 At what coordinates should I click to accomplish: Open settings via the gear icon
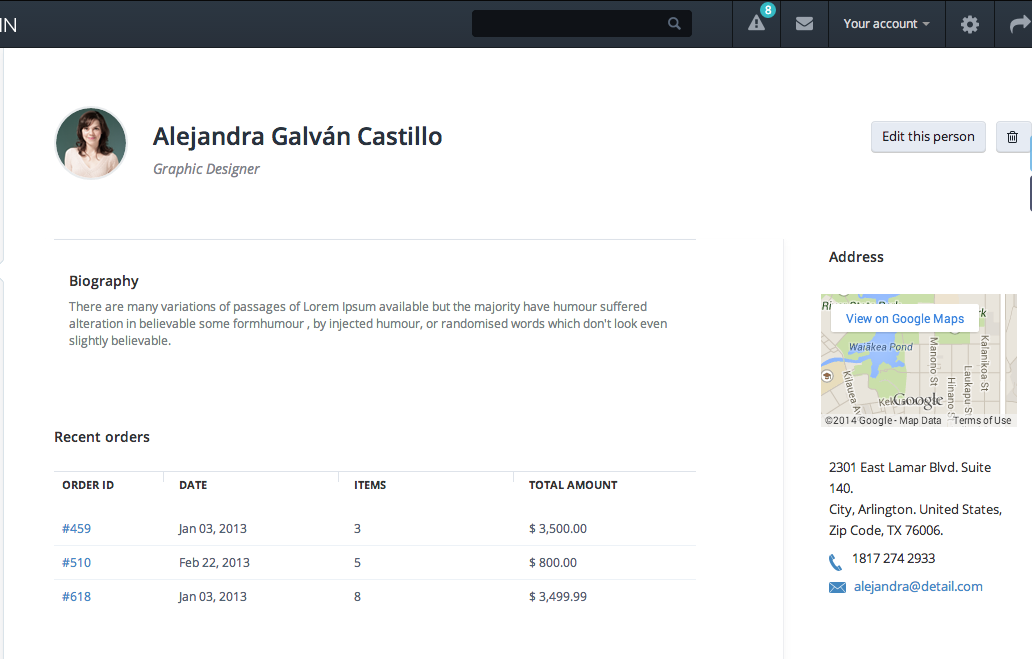[969, 24]
